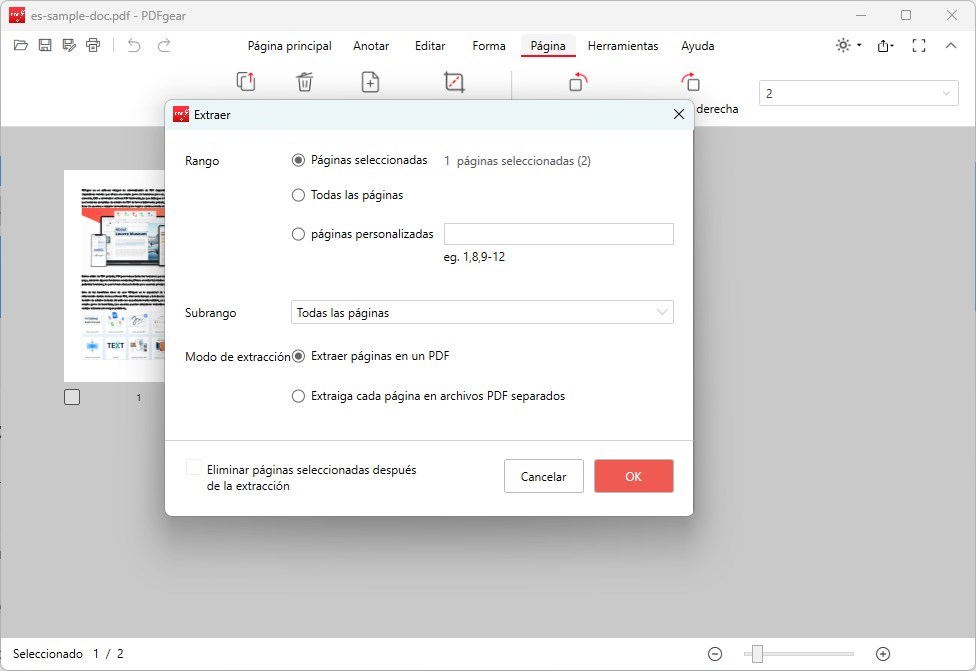Select extract each page into separate PDFs
Viewport: 976px width, 671px height.
coord(298,396)
